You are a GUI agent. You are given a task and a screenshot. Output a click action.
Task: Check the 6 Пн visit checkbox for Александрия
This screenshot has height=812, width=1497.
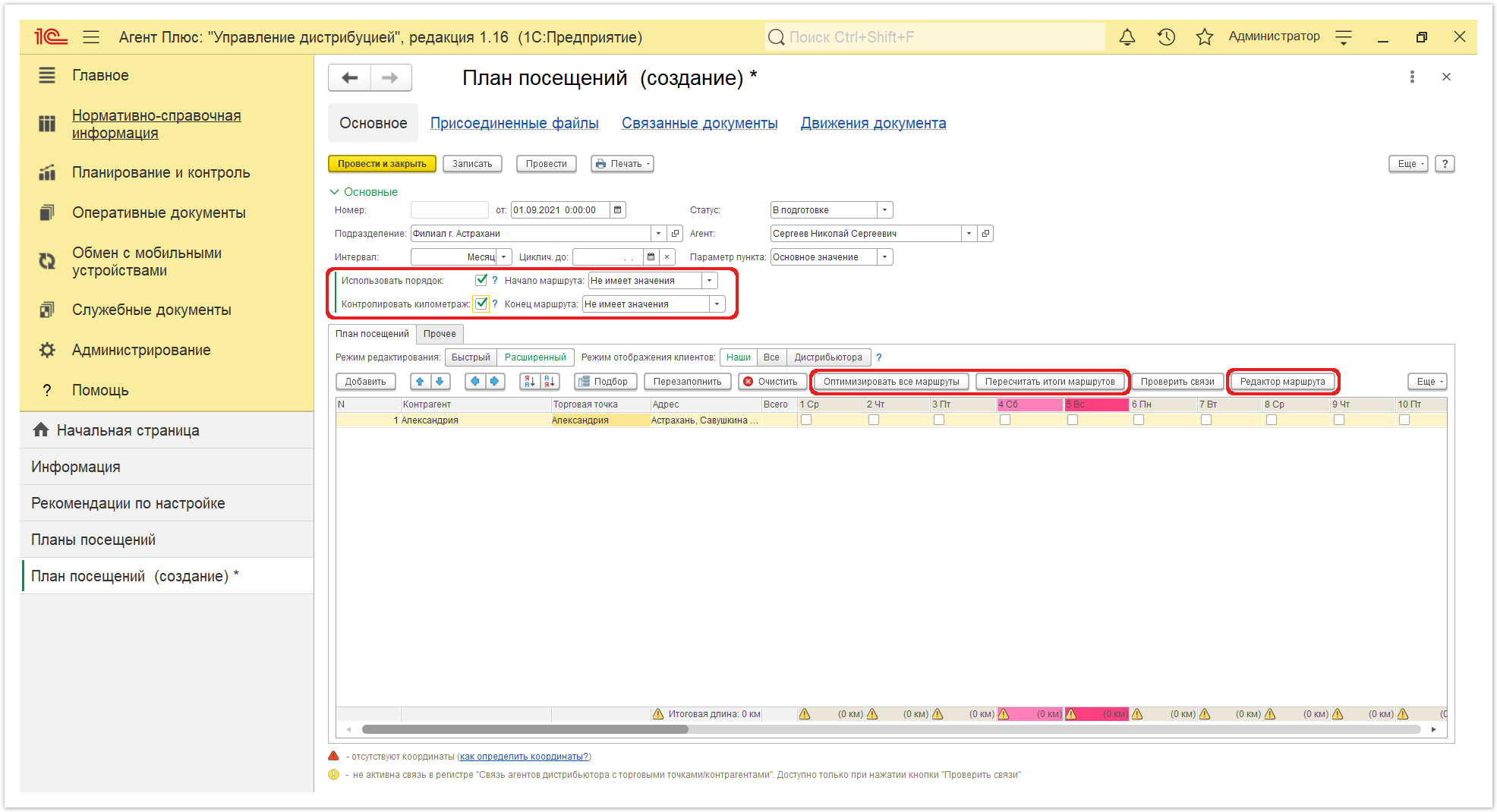pyautogui.click(x=1139, y=420)
